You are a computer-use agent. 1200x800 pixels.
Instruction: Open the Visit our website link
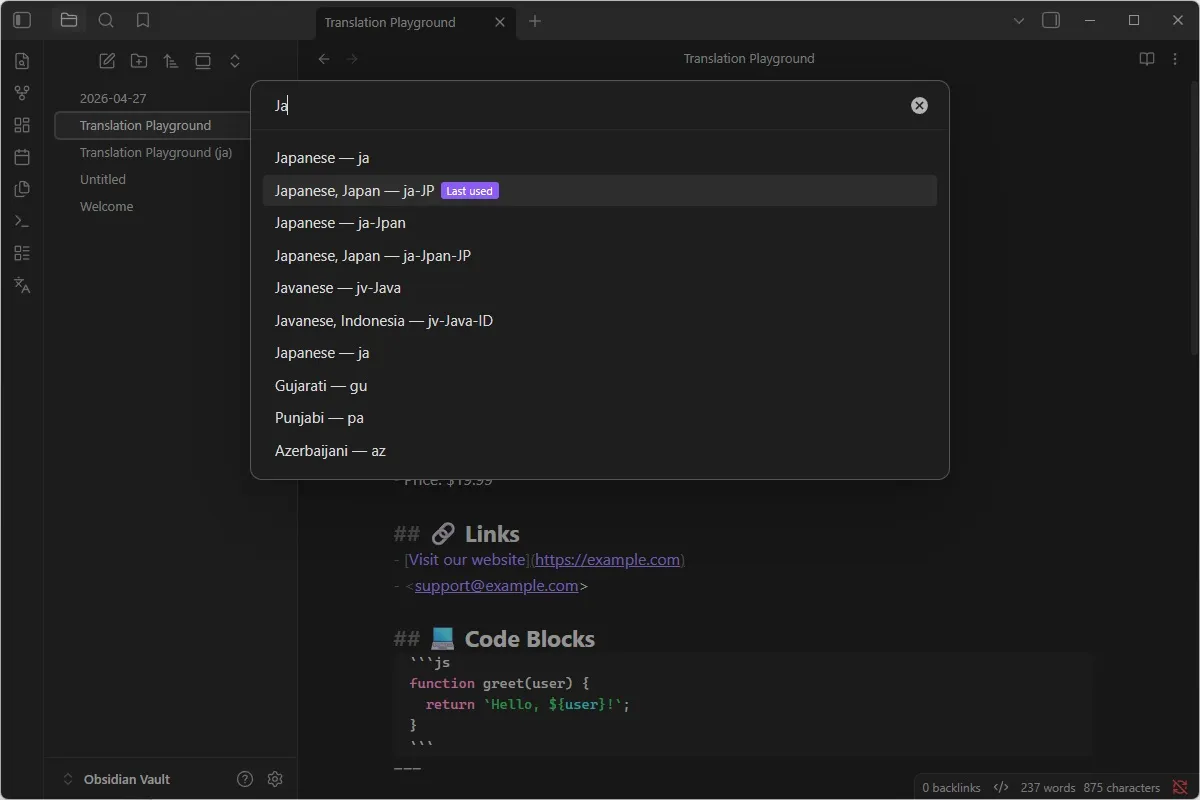point(467,560)
